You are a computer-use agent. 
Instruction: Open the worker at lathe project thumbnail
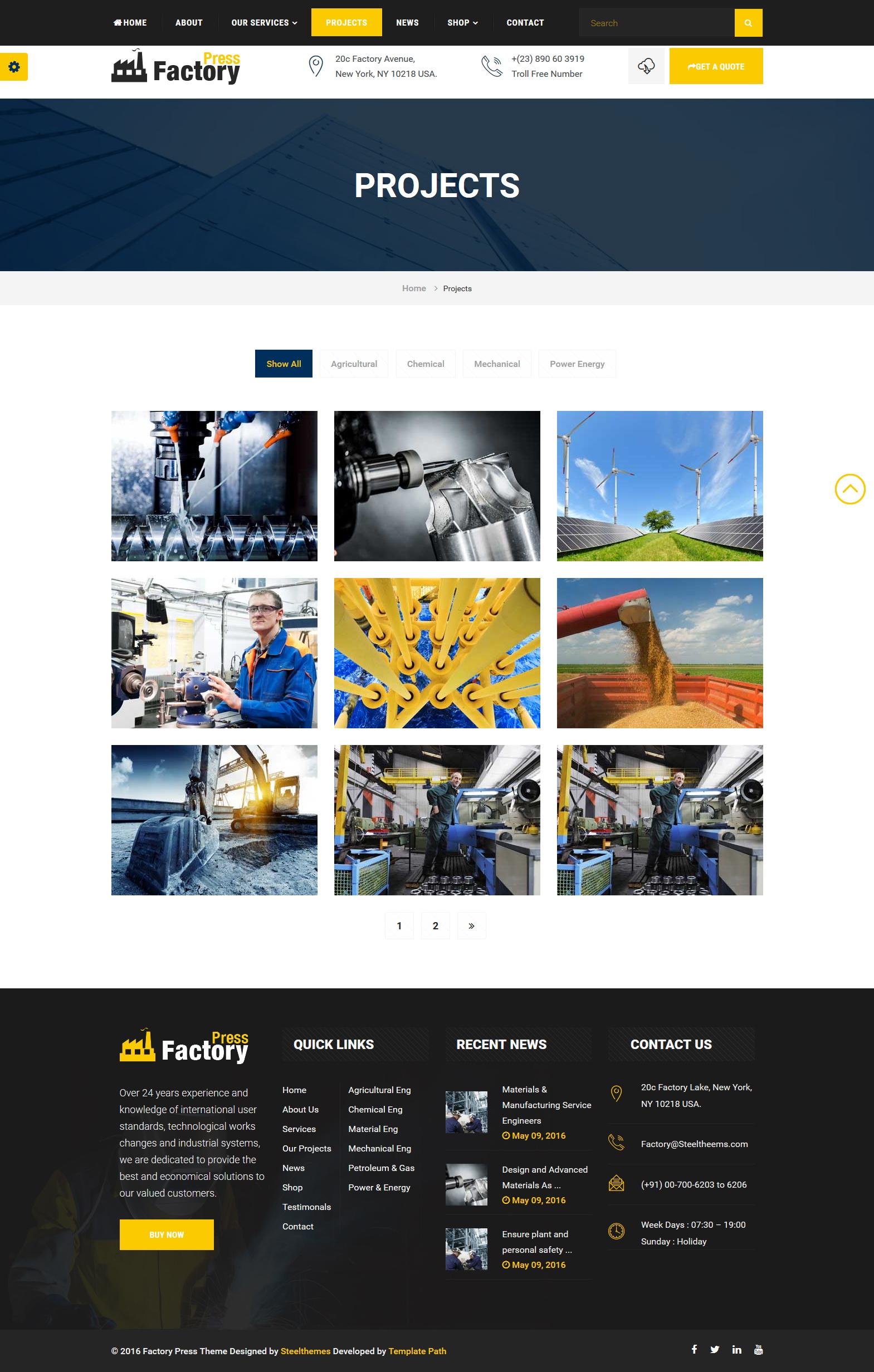tap(214, 653)
